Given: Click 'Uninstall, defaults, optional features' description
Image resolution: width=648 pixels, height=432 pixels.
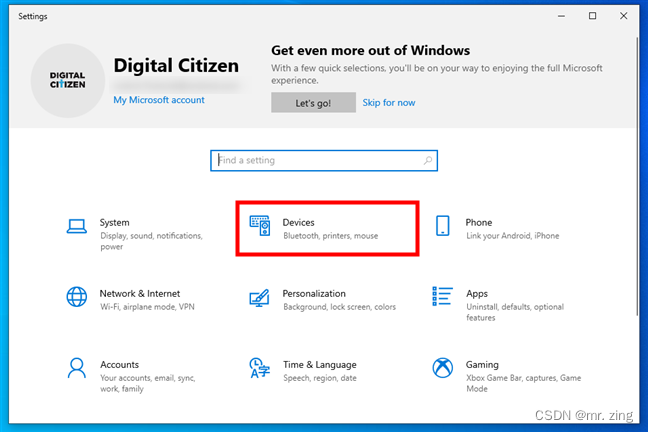Looking at the screenshot, I should coord(515,312).
